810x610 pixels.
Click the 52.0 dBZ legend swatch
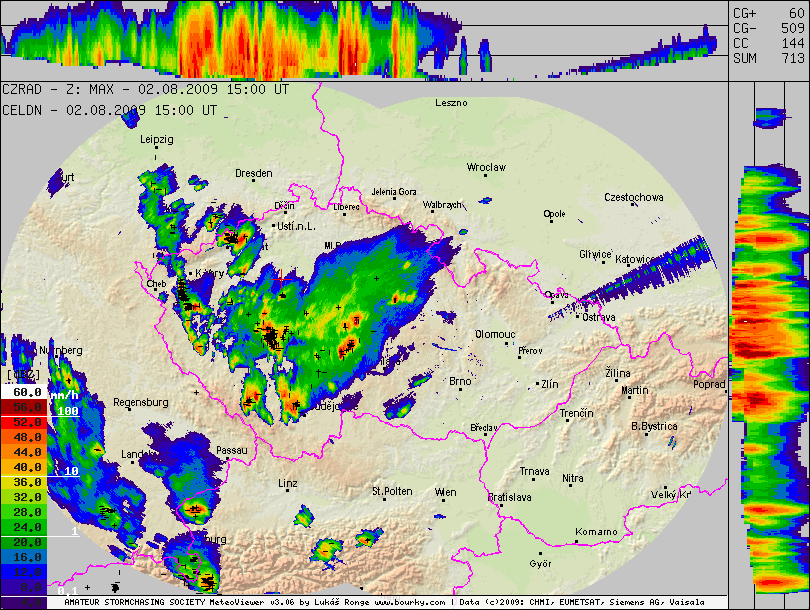click(x=24, y=422)
